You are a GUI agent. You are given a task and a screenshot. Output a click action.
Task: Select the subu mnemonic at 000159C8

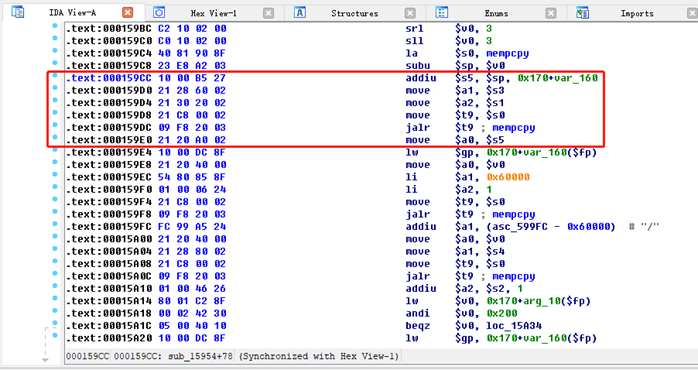tap(418, 66)
